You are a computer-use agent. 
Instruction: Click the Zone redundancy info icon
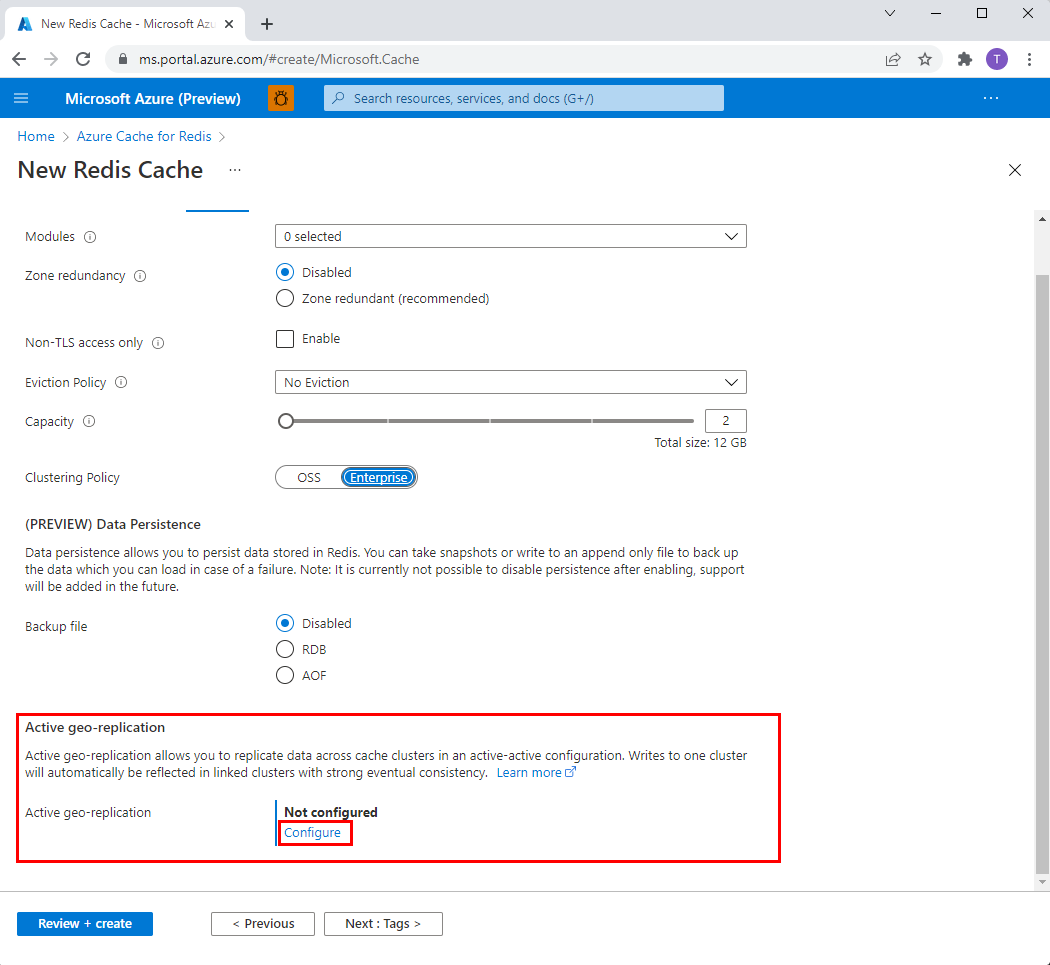tap(139, 275)
